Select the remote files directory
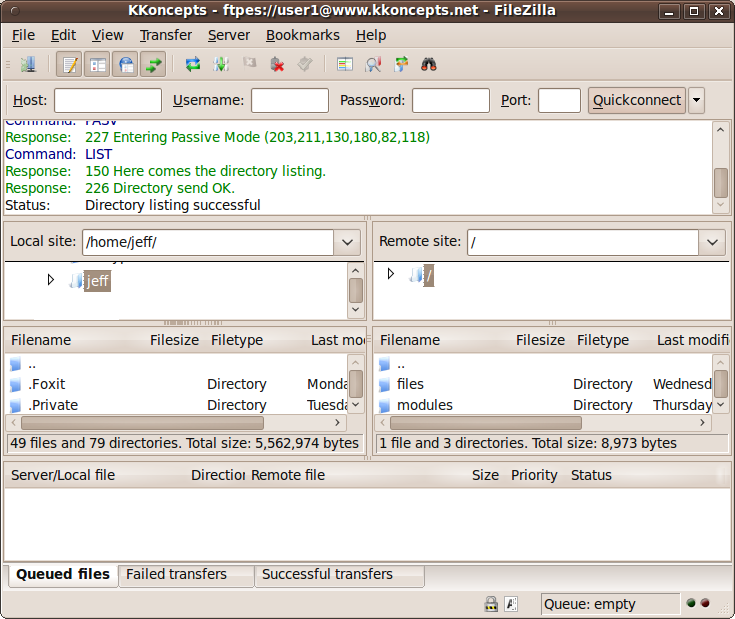The image size is (735, 619). 544,384
